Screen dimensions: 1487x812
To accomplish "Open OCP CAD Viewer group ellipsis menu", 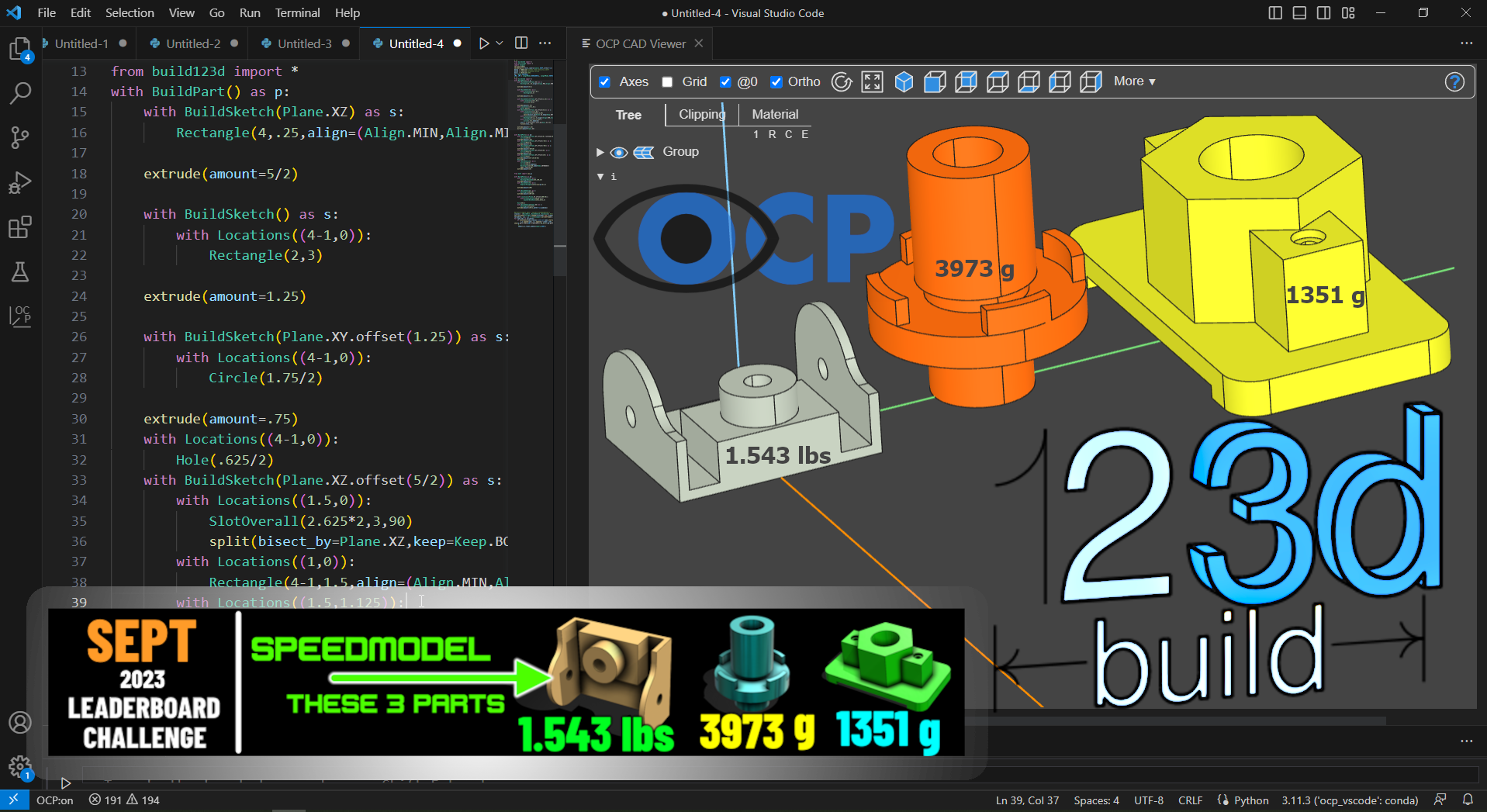I will tap(1466, 43).
